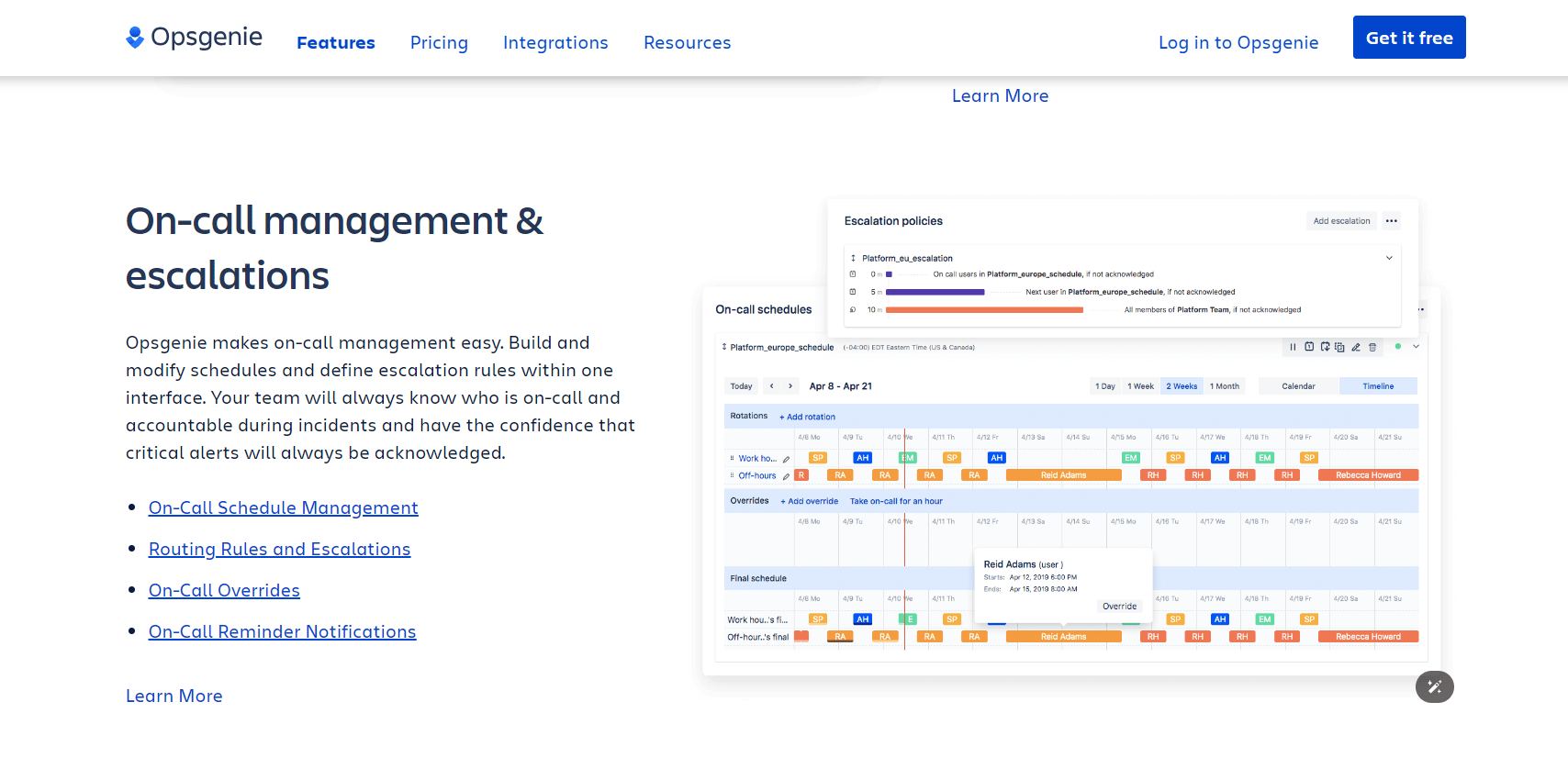Click the Off-hours rotation name

[x=757, y=476]
